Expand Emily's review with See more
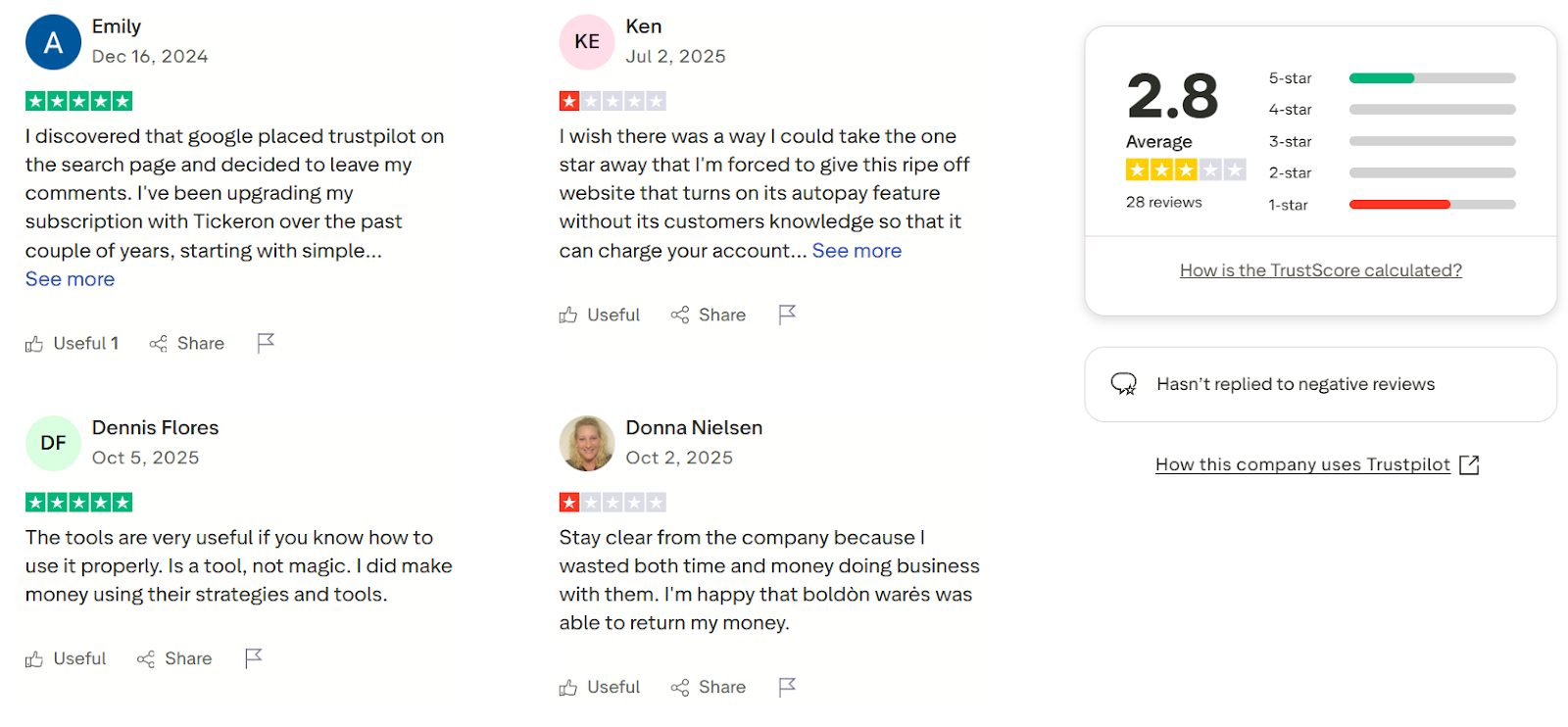 pyautogui.click(x=70, y=279)
